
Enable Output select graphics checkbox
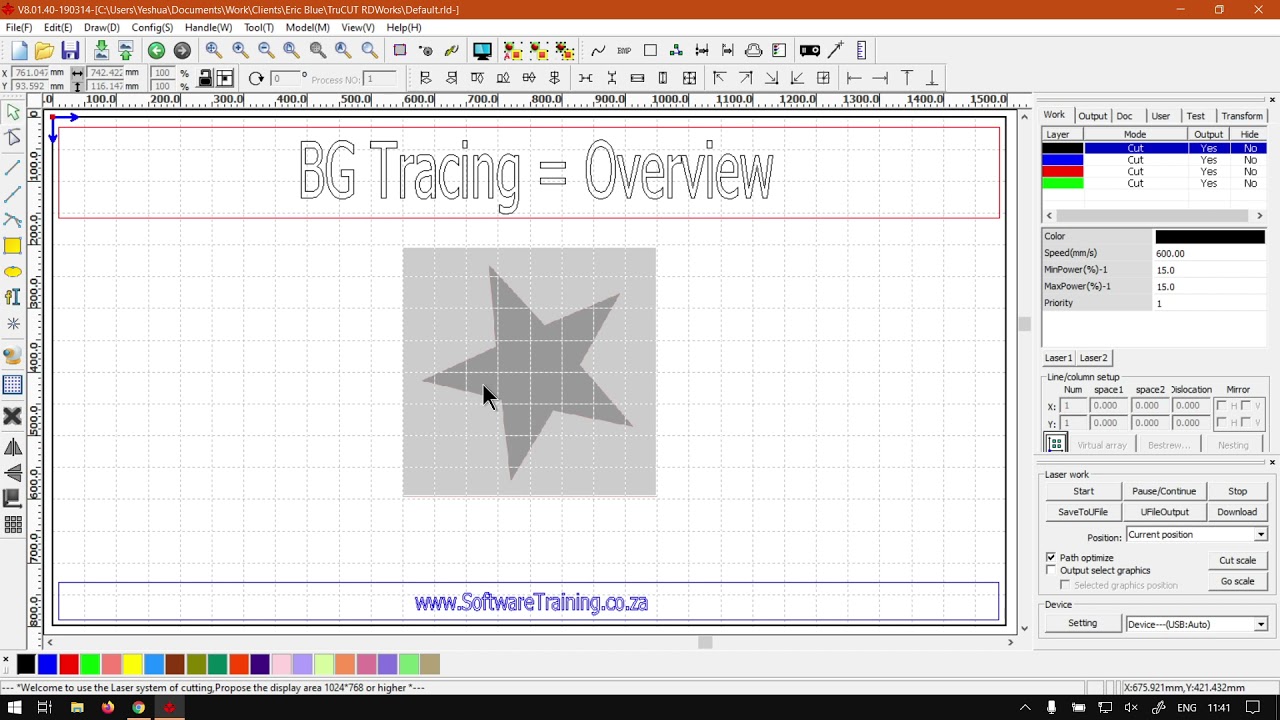[1051, 570]
